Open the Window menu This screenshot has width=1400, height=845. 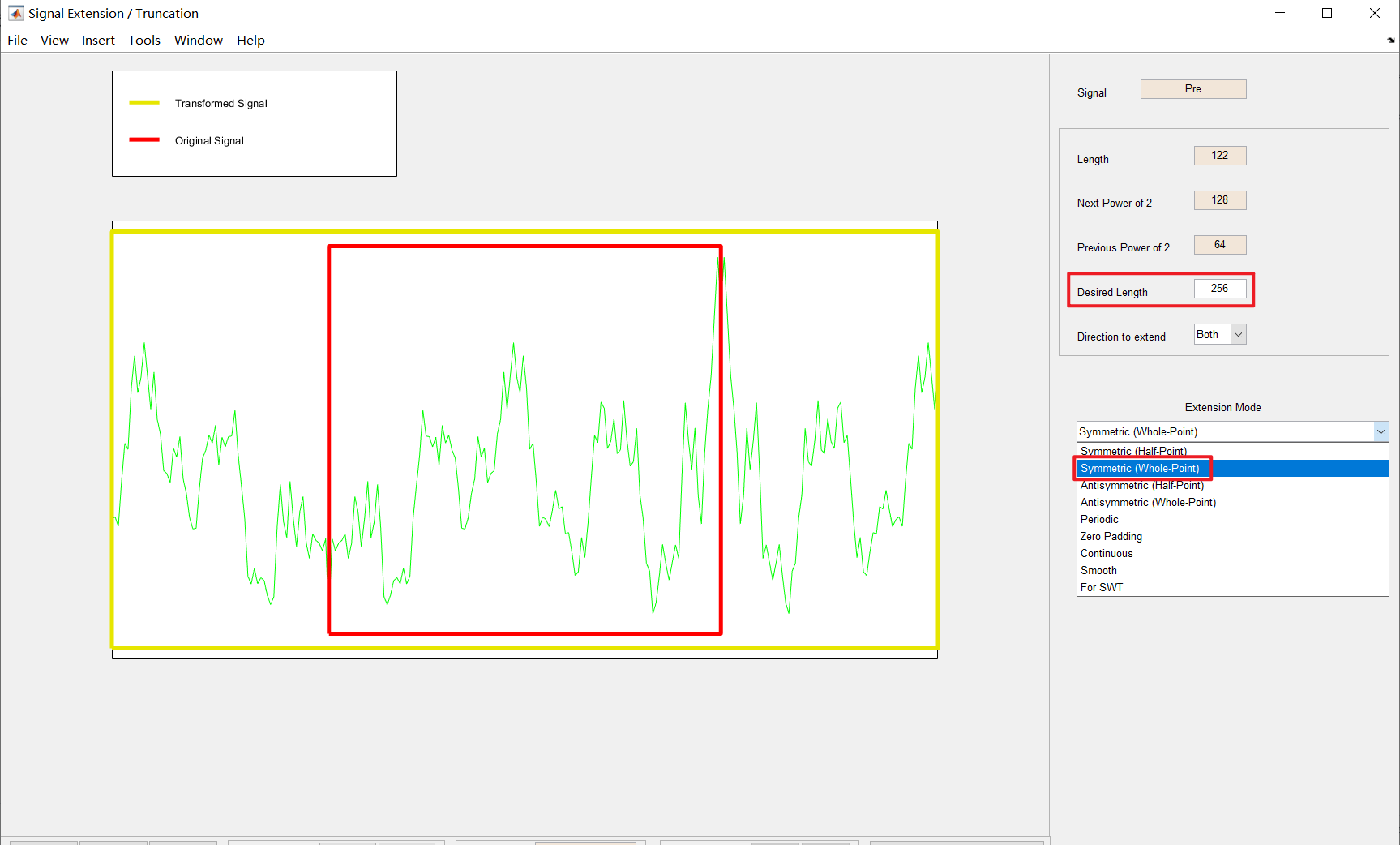pyautogui.click(x=198, y=40)
